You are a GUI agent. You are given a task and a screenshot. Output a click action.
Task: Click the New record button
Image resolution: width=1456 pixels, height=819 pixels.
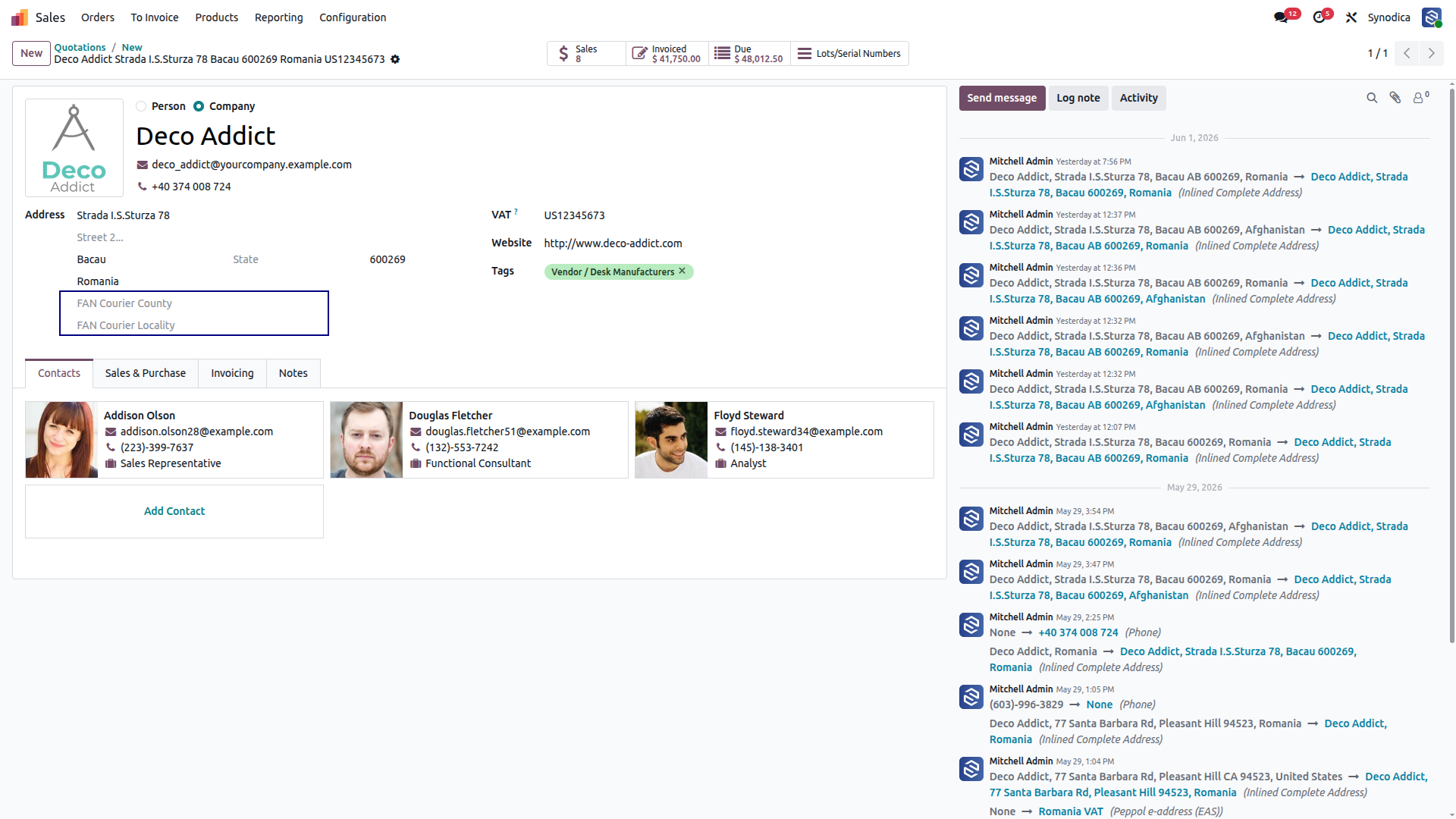click(x=31, y=53)
